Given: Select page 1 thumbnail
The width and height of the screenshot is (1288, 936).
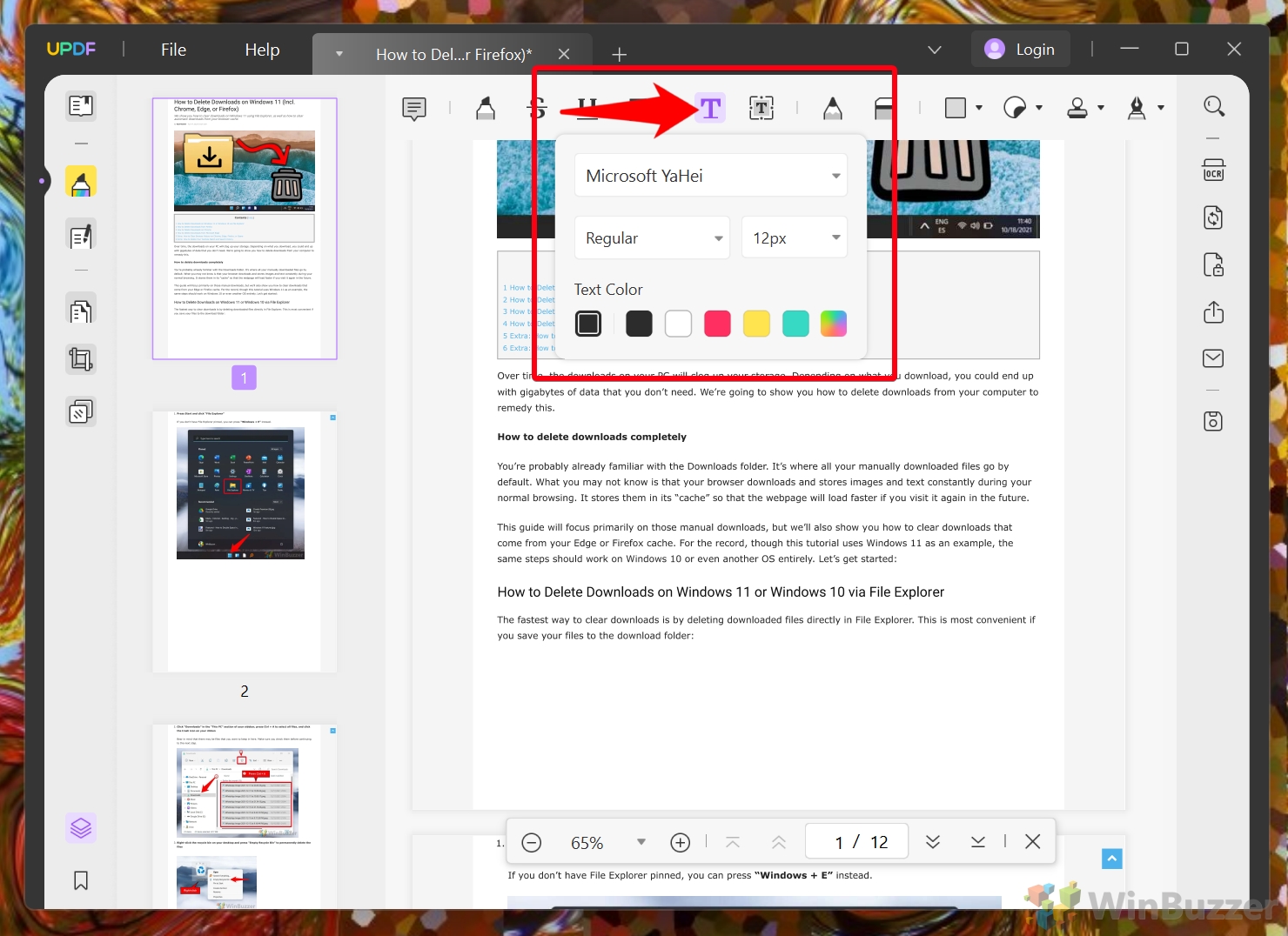Looking at the screenshot, I should 245,229.
